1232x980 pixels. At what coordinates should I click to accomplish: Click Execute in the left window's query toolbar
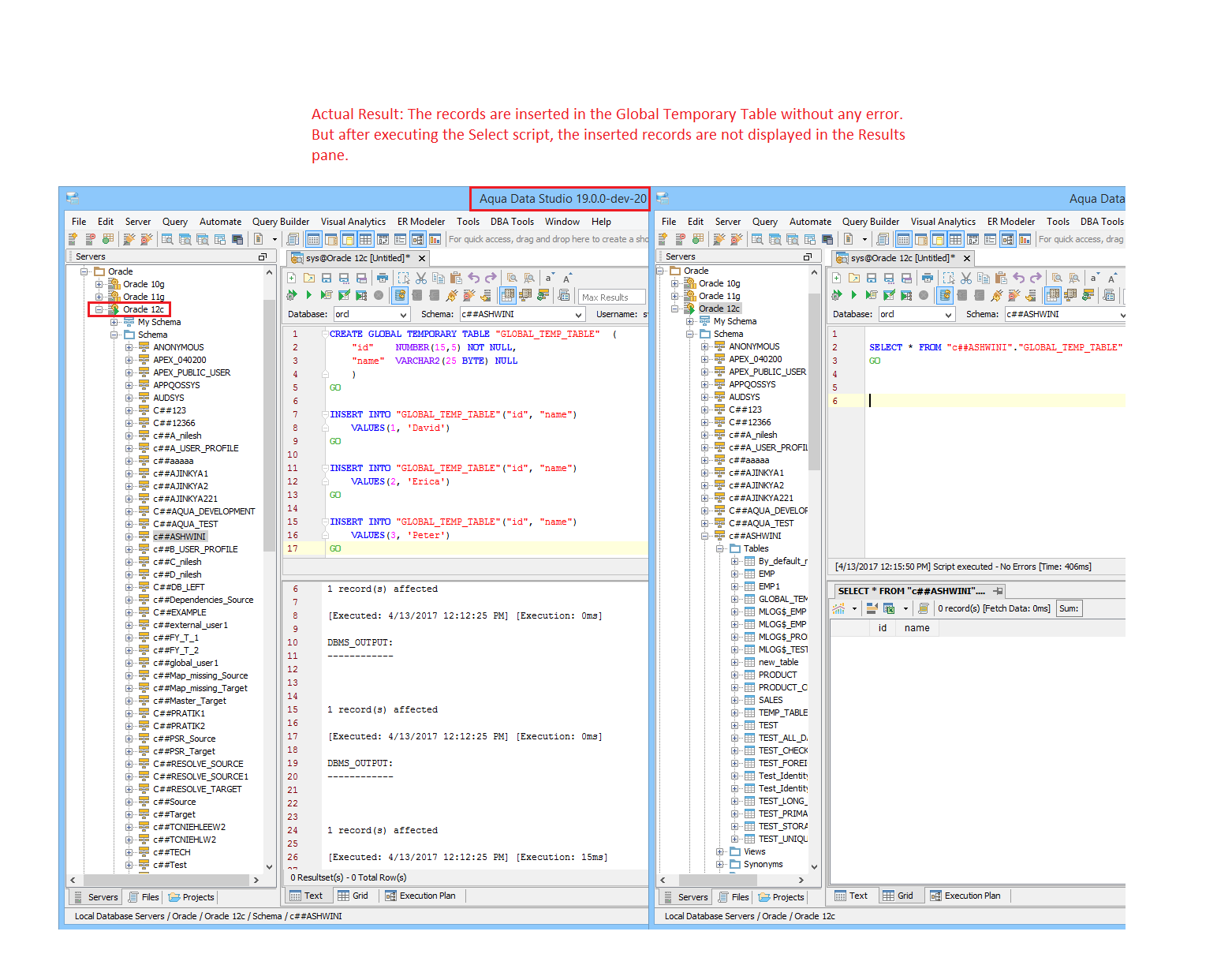(x=309, y=295)
